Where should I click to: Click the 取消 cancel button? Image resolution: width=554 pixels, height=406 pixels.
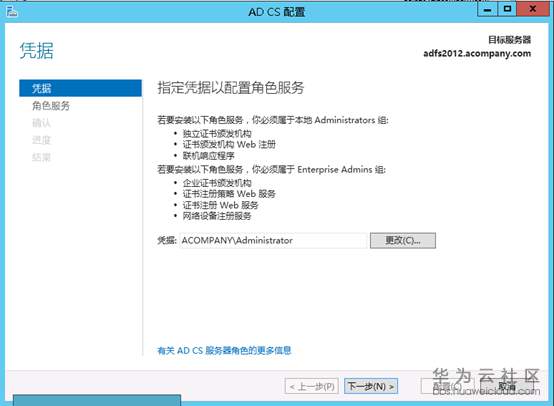click(507, 386)
